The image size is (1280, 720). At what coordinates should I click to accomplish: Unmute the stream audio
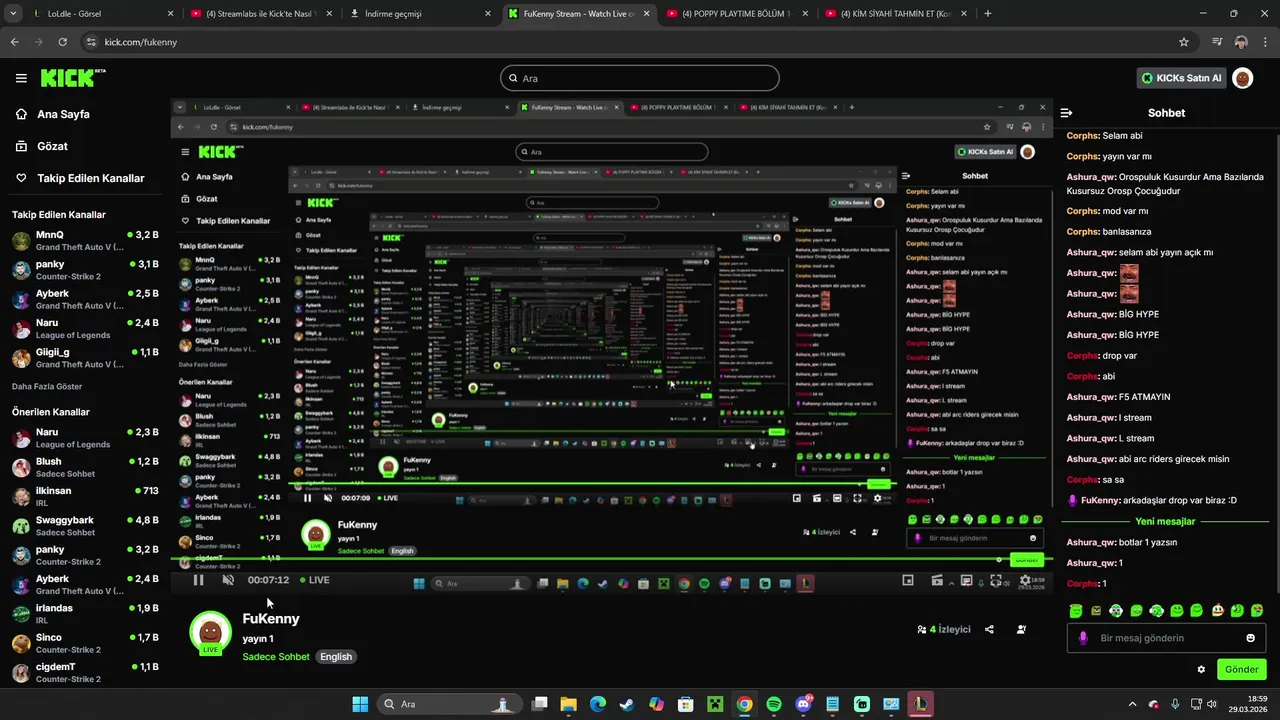228,580
